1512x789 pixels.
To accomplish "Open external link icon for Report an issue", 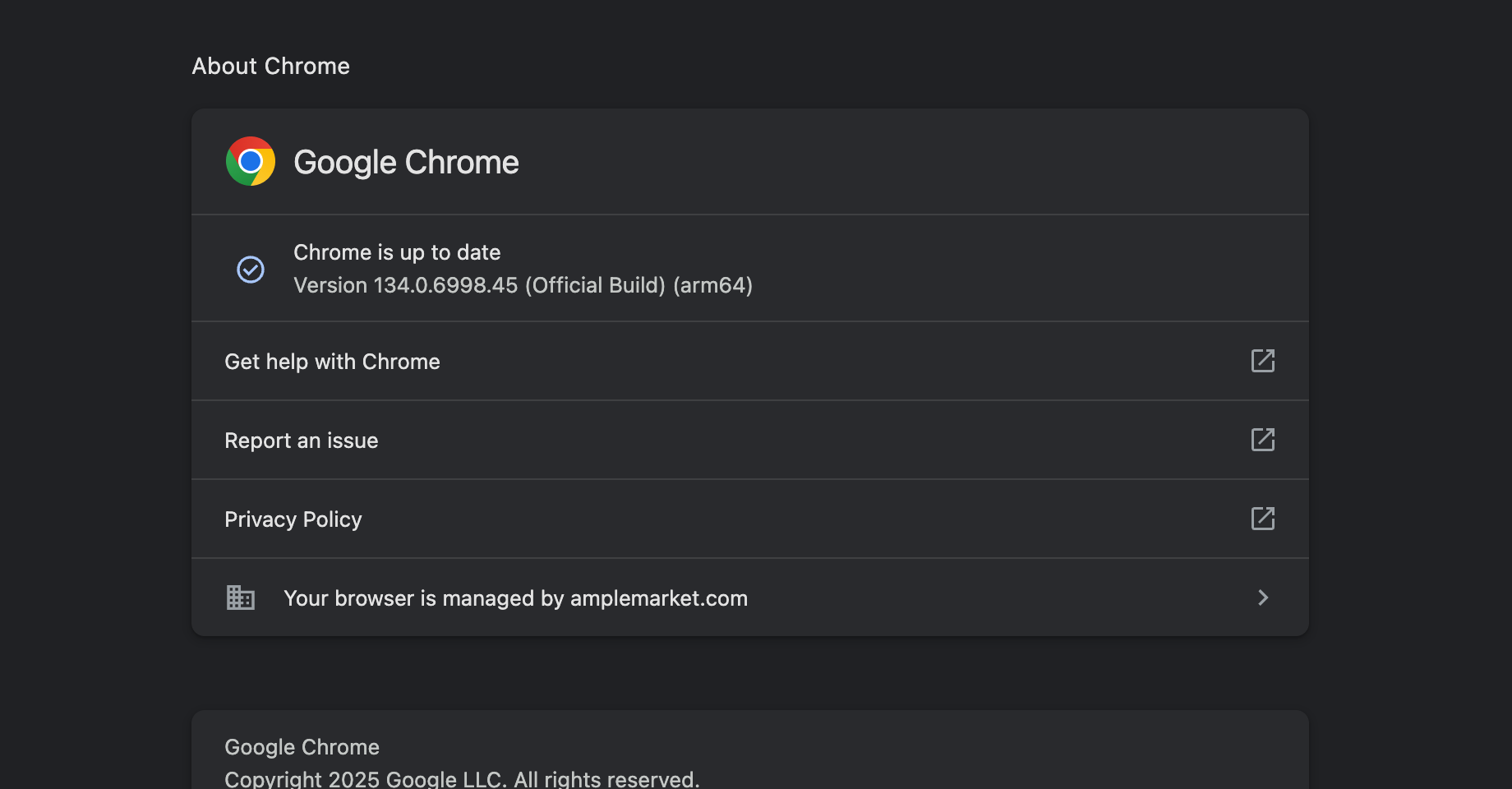I will (x=1263, y=440).
